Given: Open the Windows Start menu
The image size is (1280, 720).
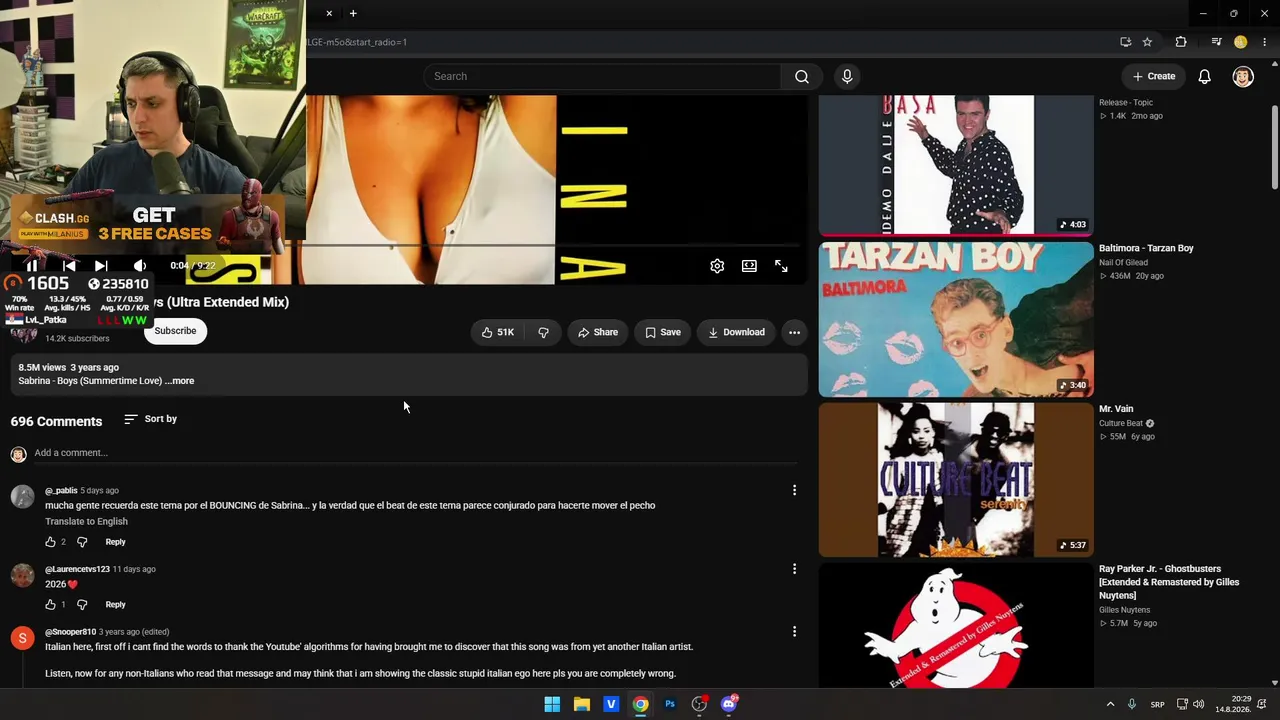Looking at the screenshot, I should tap(552, 704).
